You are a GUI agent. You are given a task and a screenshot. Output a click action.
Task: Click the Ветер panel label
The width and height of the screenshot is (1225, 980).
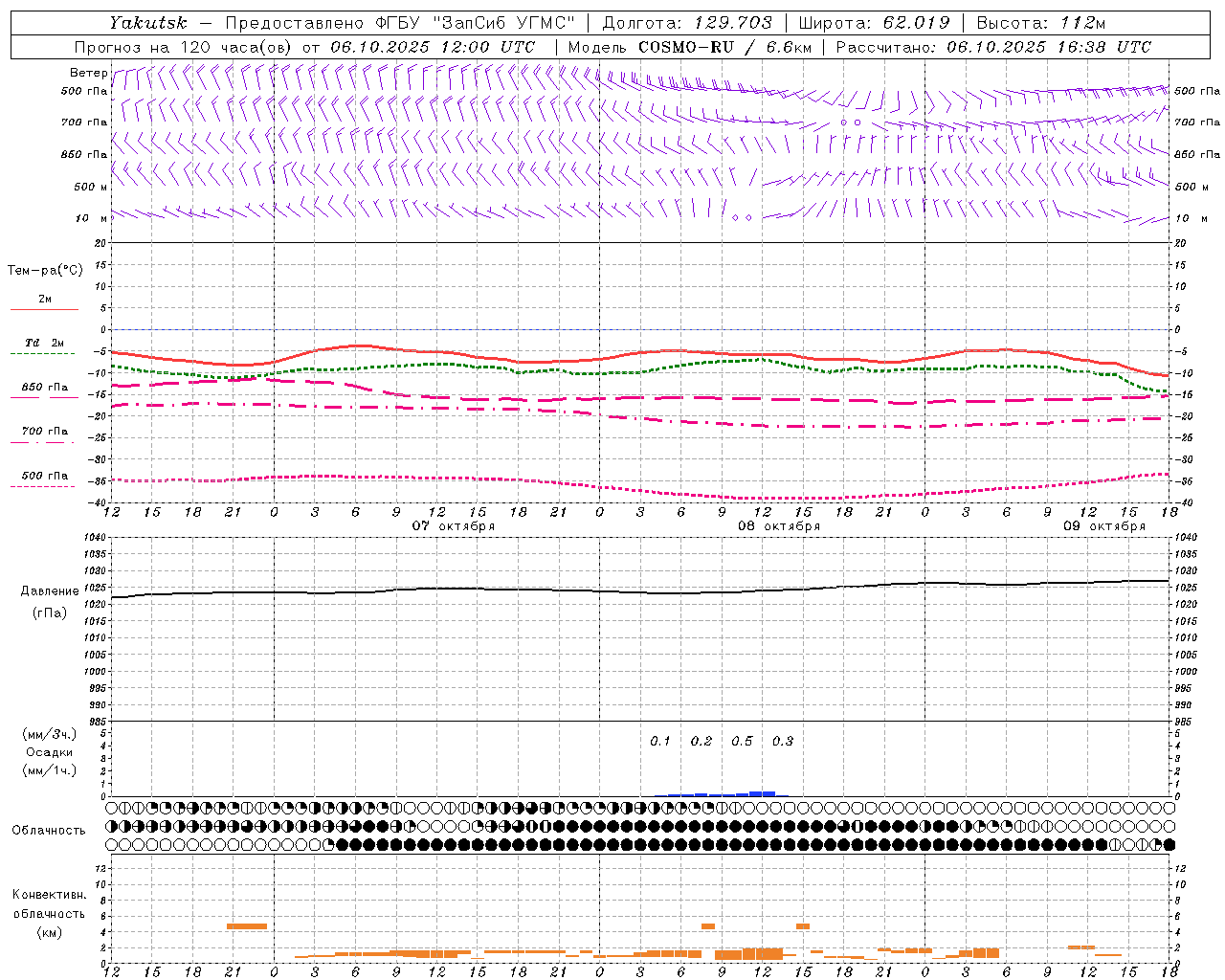pos(88,73)
